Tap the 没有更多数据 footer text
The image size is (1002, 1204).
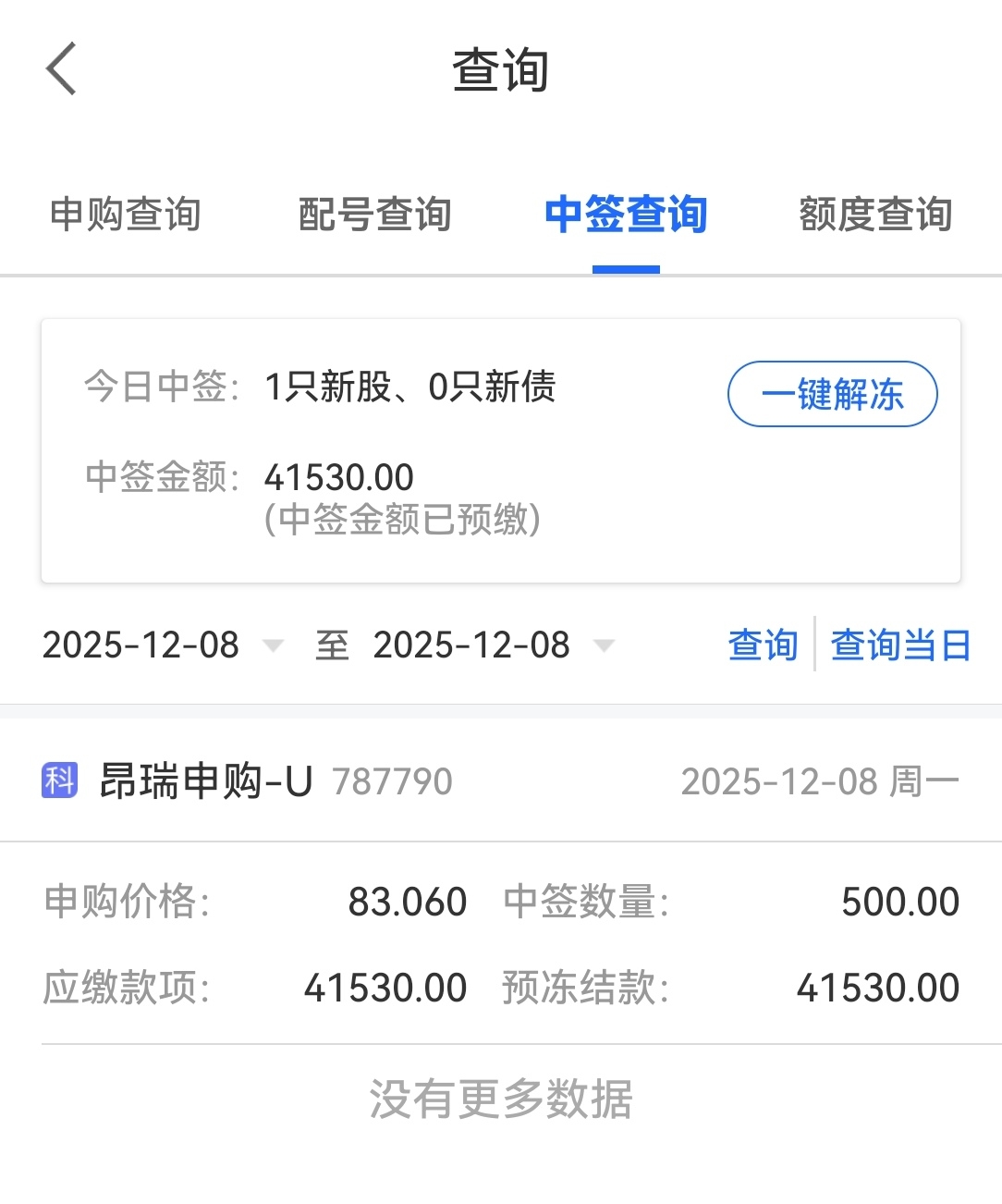(501, 1100)
